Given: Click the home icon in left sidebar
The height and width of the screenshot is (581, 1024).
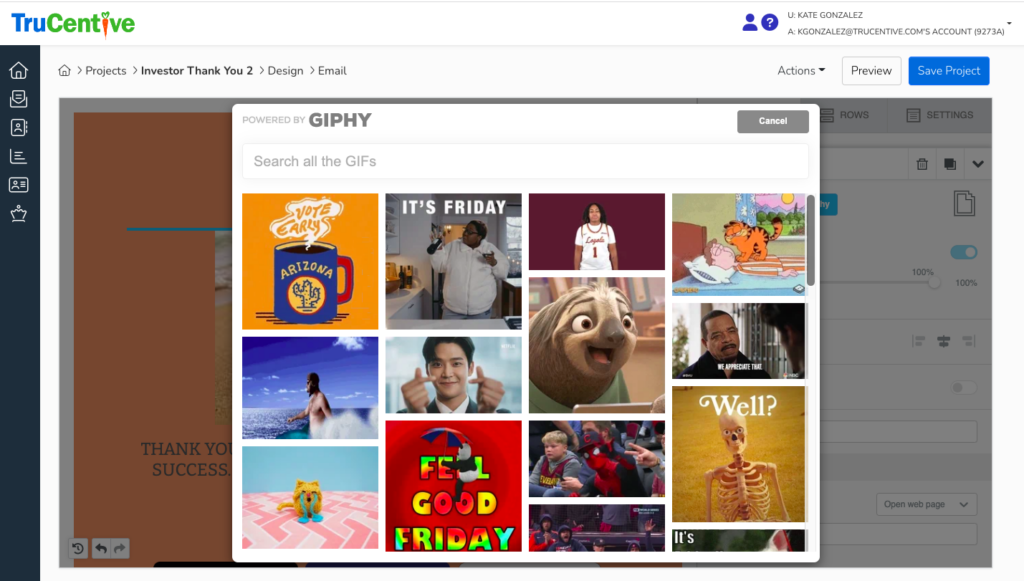Looking at the screenshot, I should (x=18, y=70).
